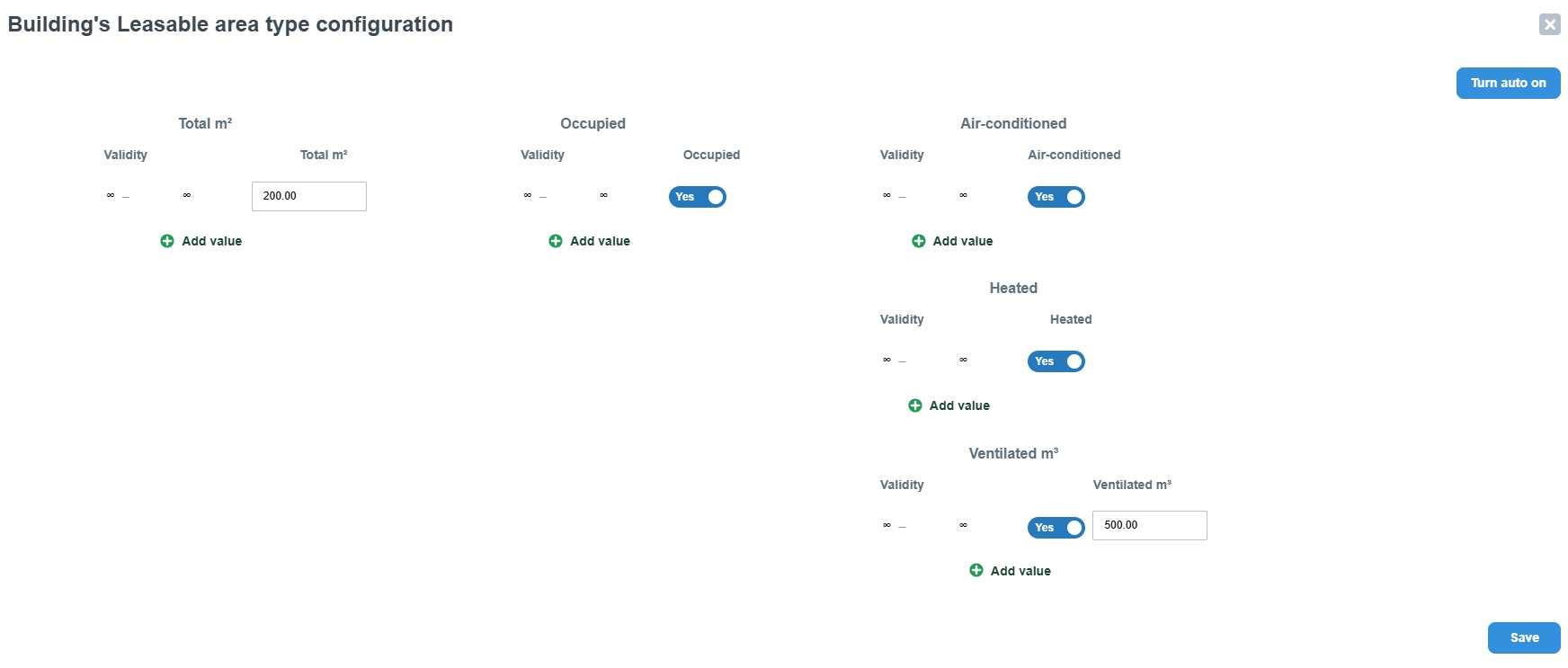
Task: Click Air-conditioned section's green plus icon
Action: [919, 241]
